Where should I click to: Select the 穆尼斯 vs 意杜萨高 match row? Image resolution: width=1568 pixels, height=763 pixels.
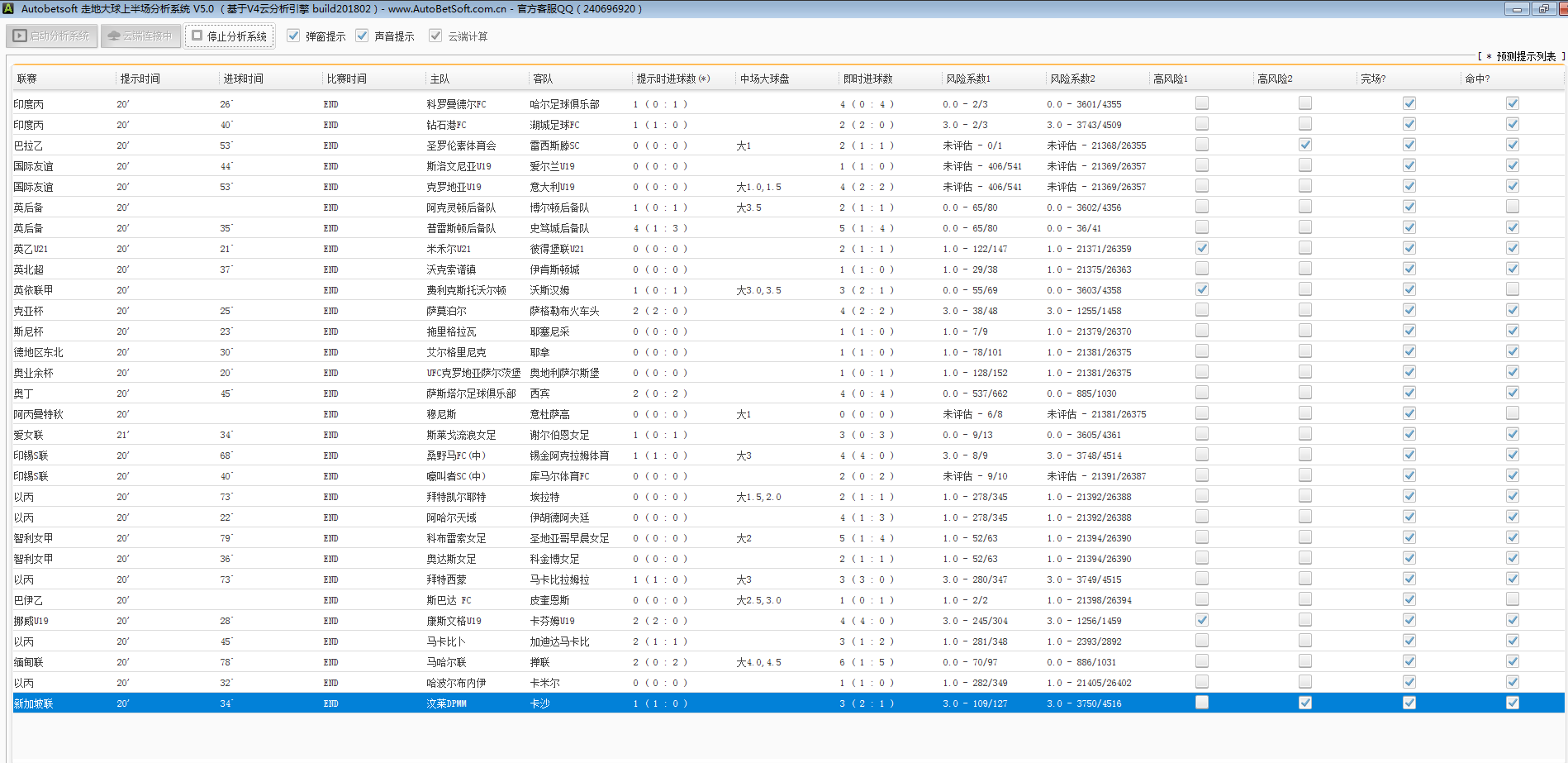pyautogui.click(x=441, y=414)
